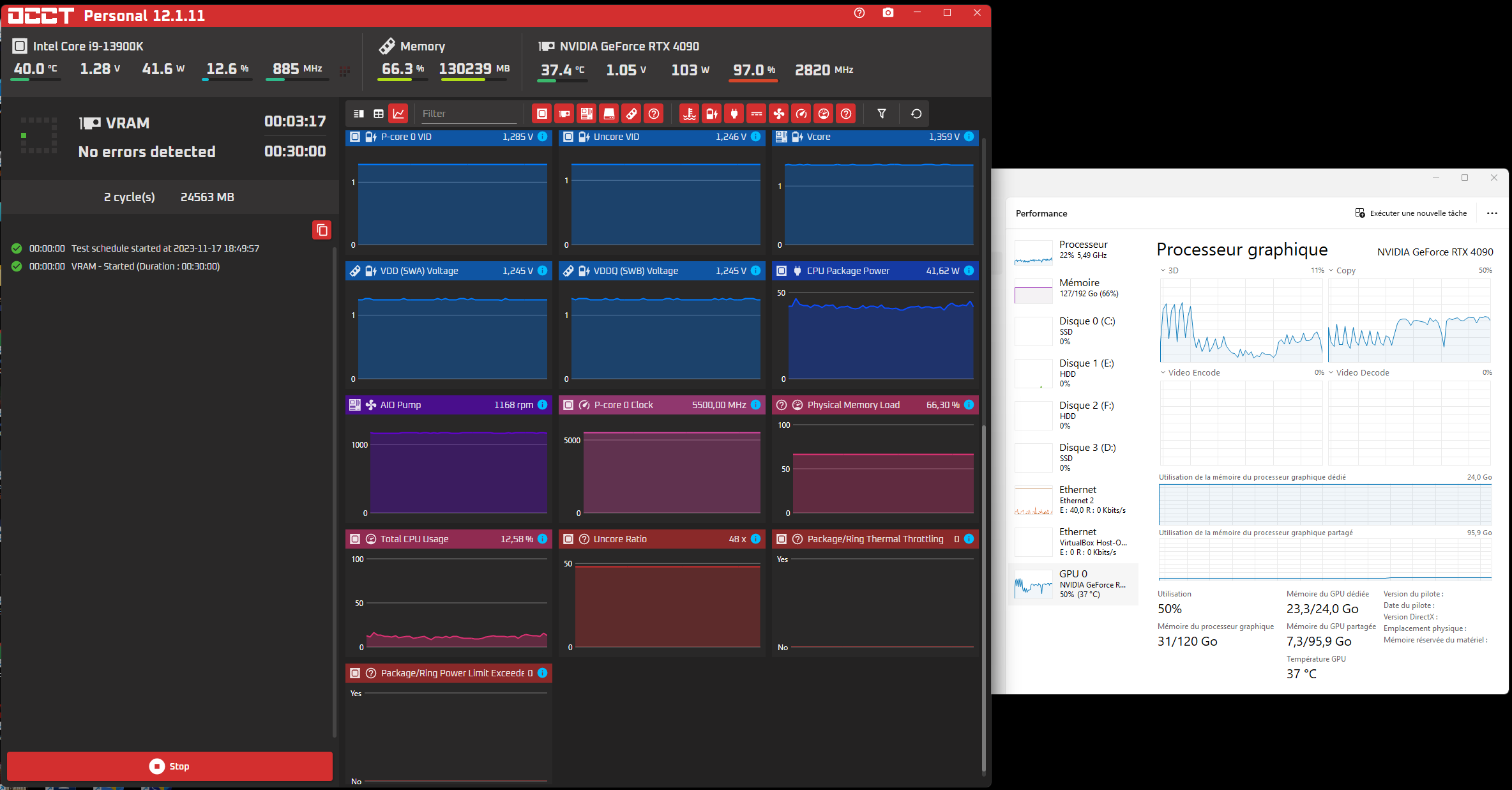Select Disque 1 (E:) in Task Manager
The width and height of the screenshot is (1512, 790).
point(1073,373)
